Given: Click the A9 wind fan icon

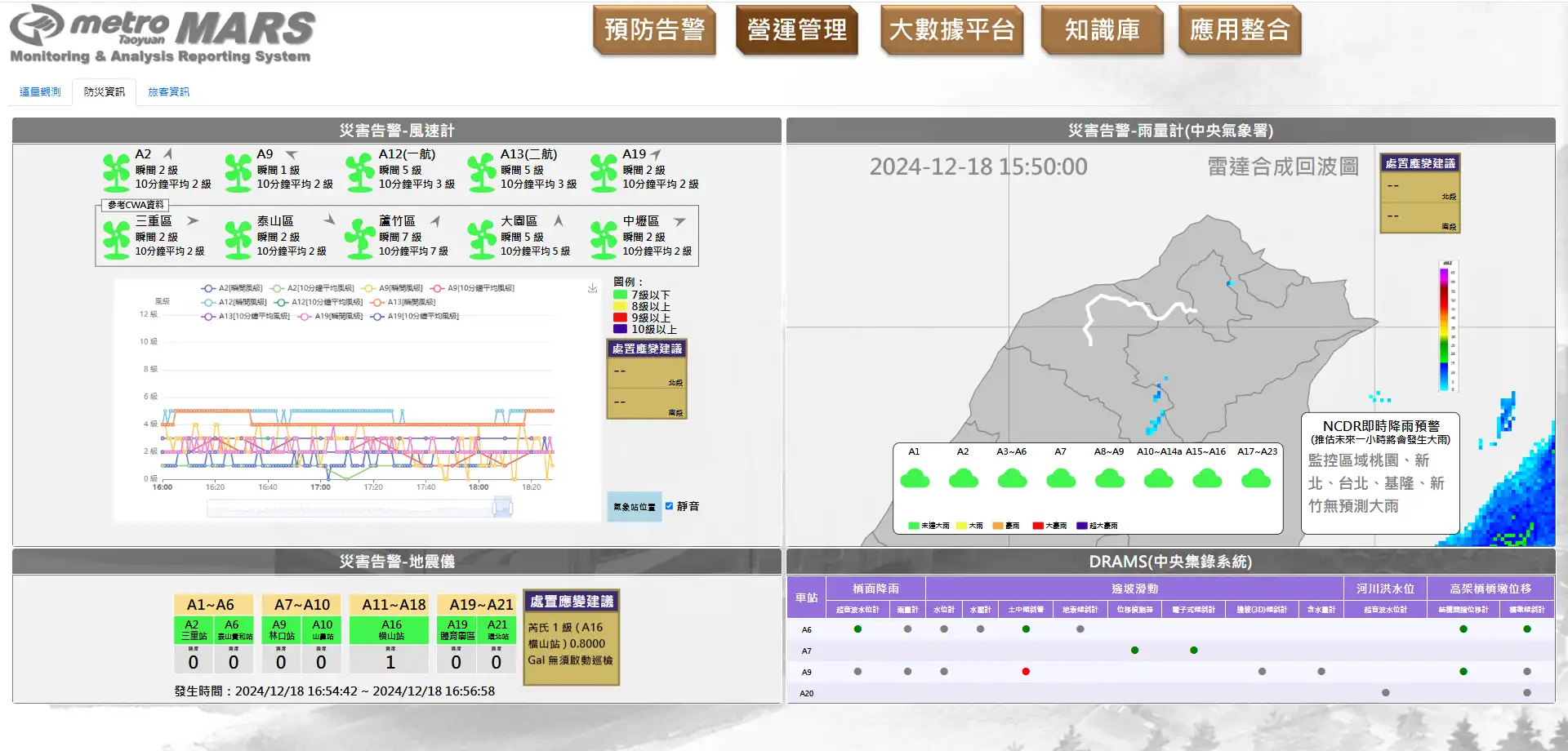Looking at the screenshot, I should tap(238, 172).
